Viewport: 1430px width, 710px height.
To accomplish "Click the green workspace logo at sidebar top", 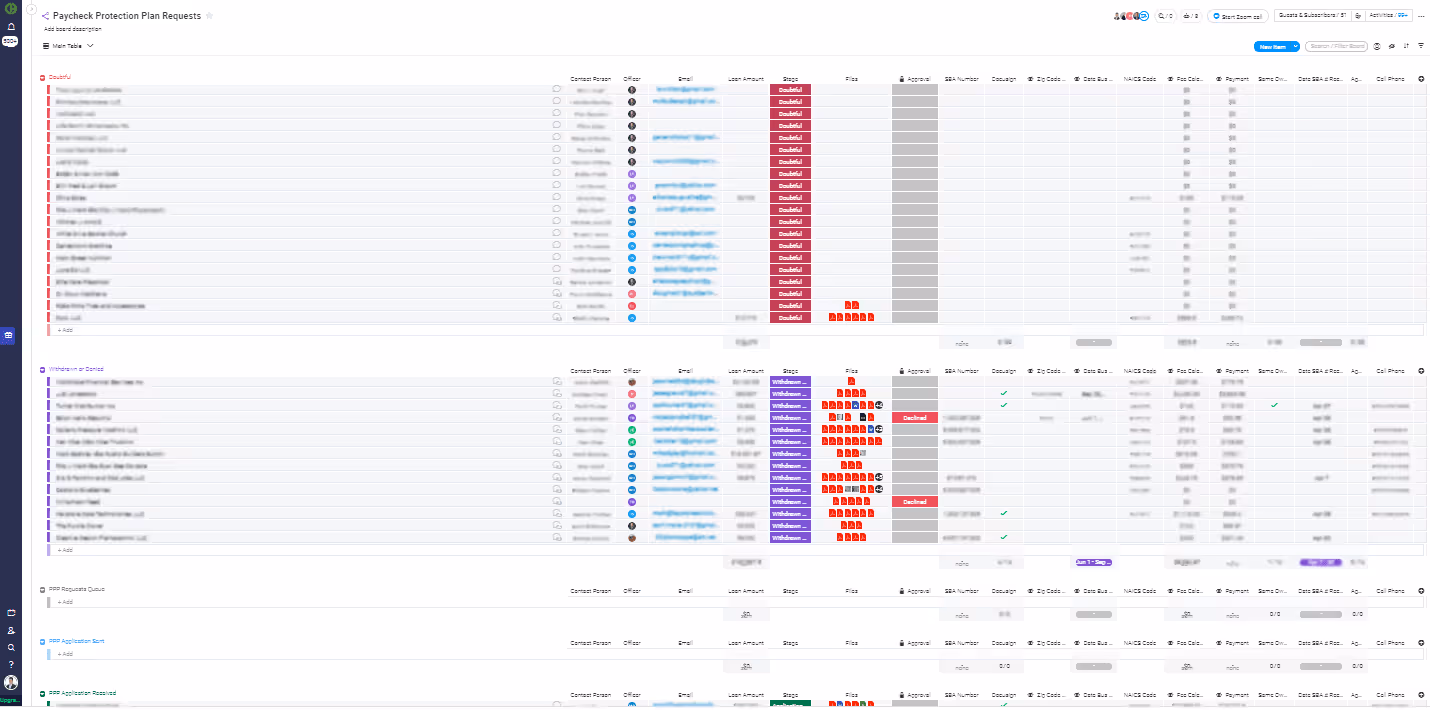I will point(10,10).
